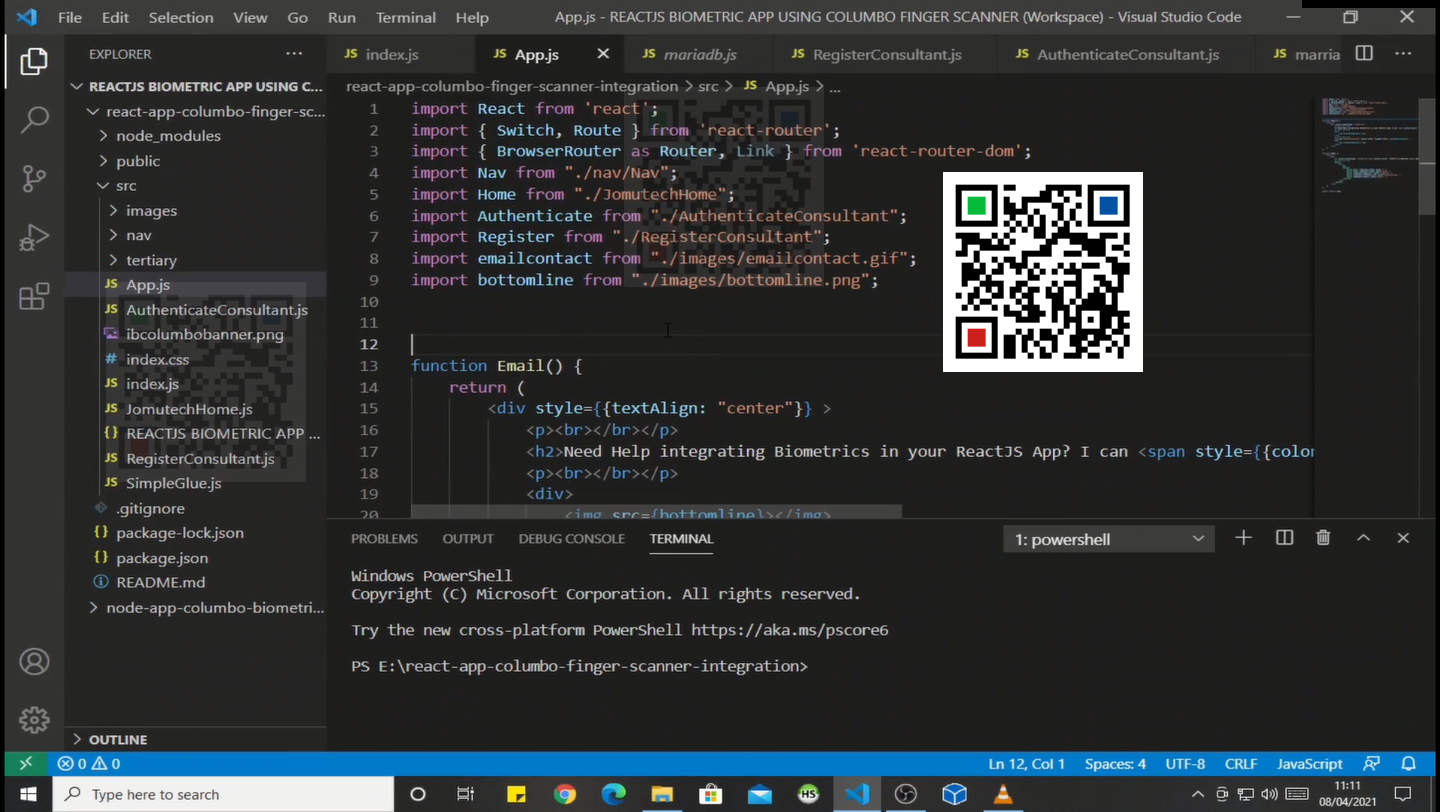
Task: Open the Extensions view
Action: click(x=34, y=297)
